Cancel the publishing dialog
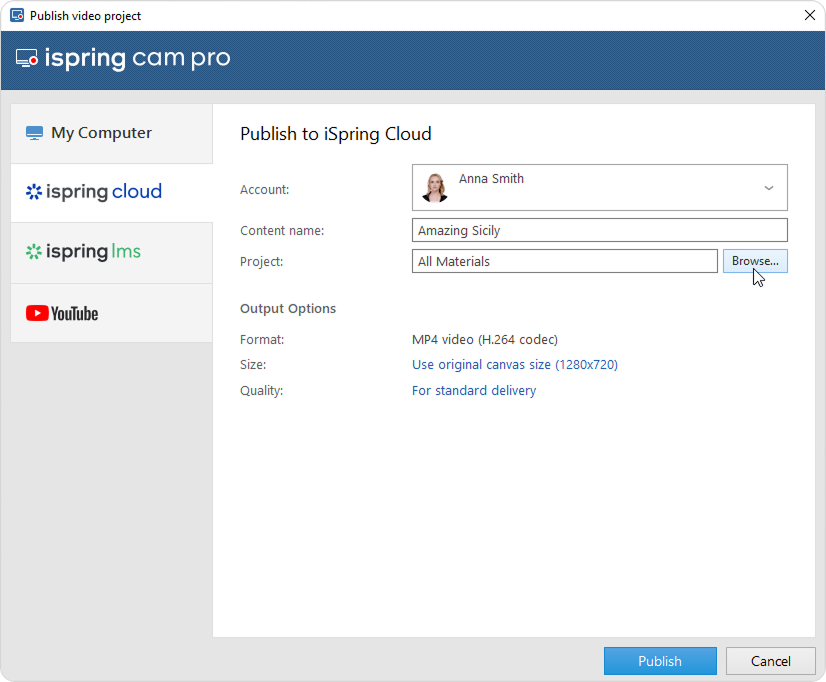Viewport: 826px width, 682px height. click(x=770, y=661)
